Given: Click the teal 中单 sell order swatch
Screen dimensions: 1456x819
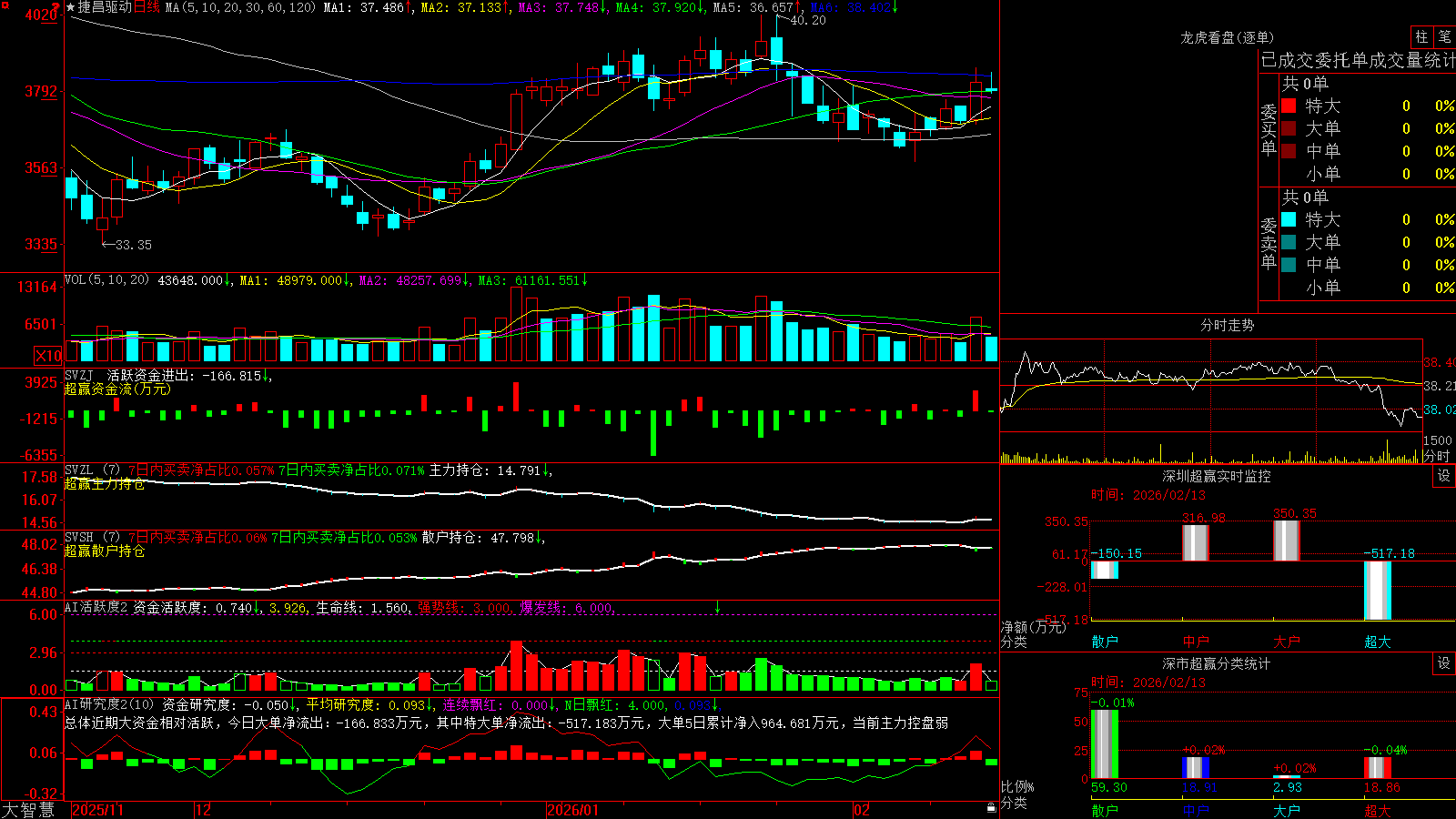Looking at the screenshot, I should (1289, 265).
